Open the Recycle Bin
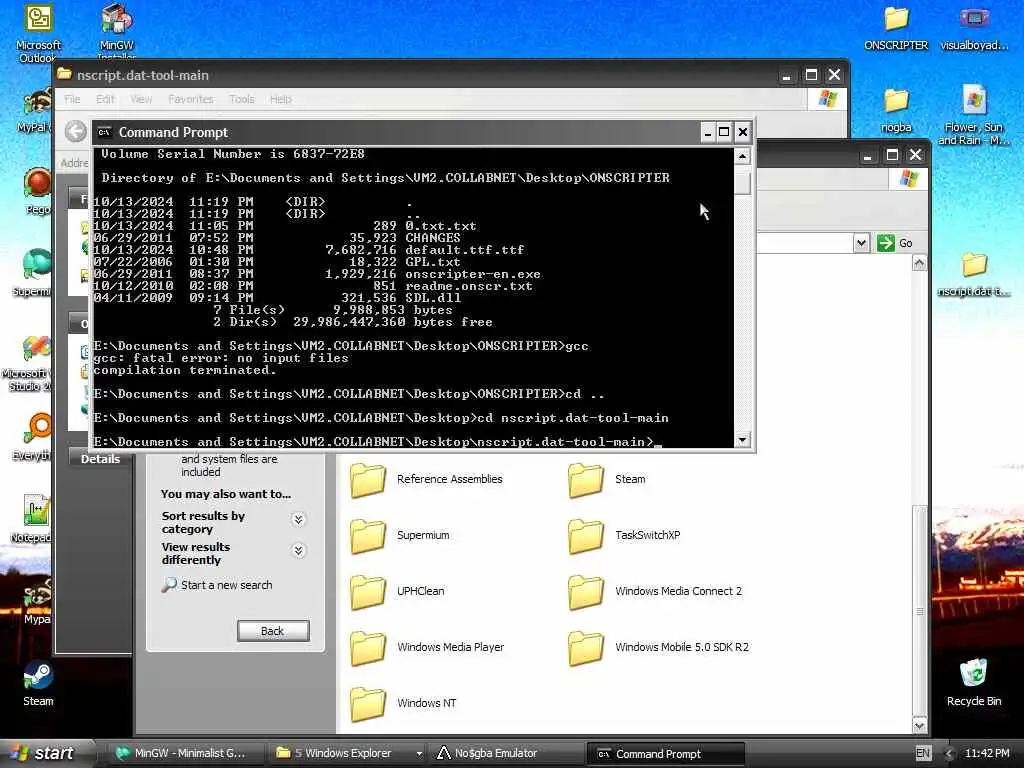This screenshot has width=1024, height=768. 974,683
